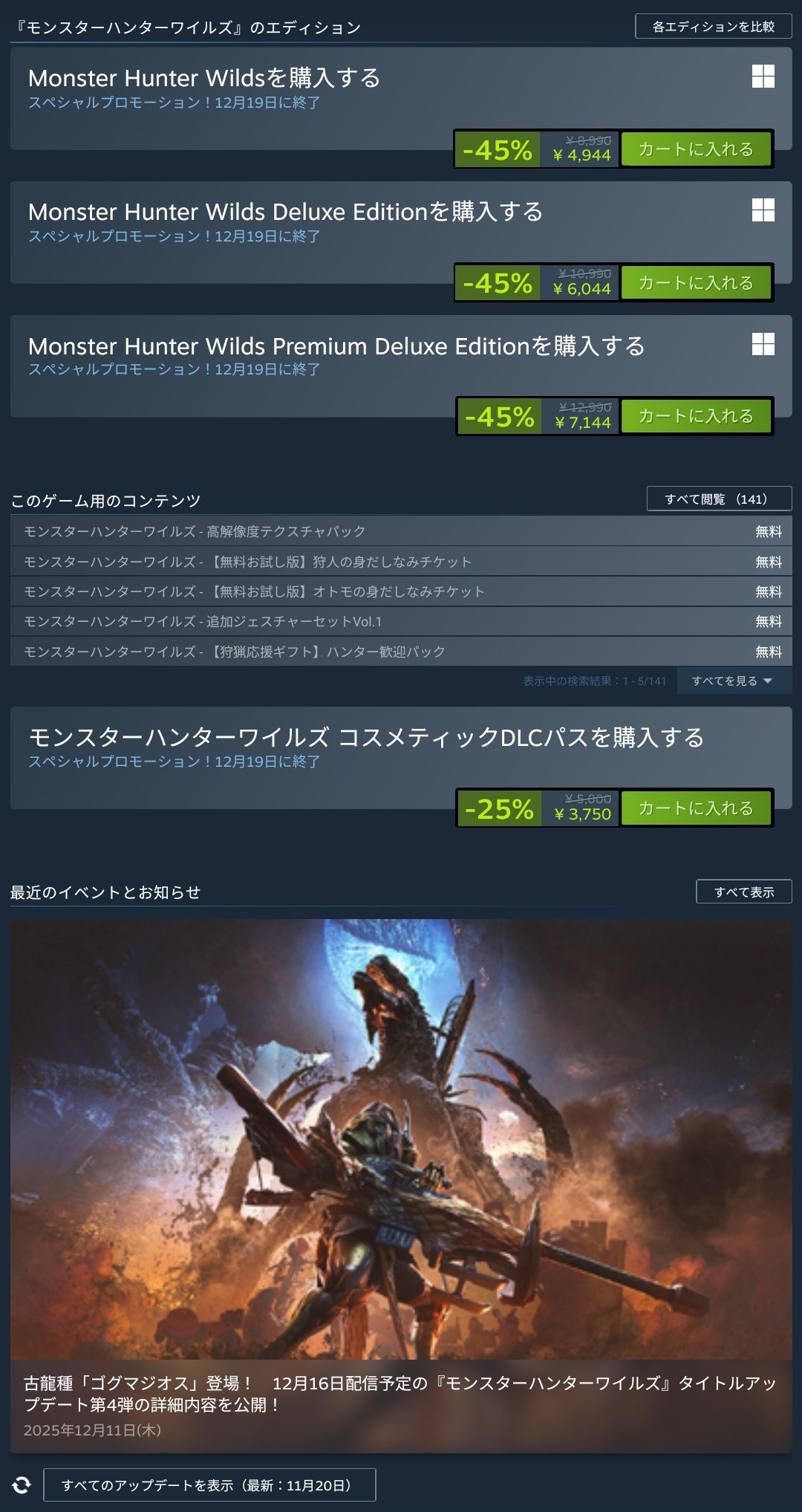Open ハンター歓迎パック gift entry
Viewport: 802px width, 1512px height.
[x=401, y=652]
